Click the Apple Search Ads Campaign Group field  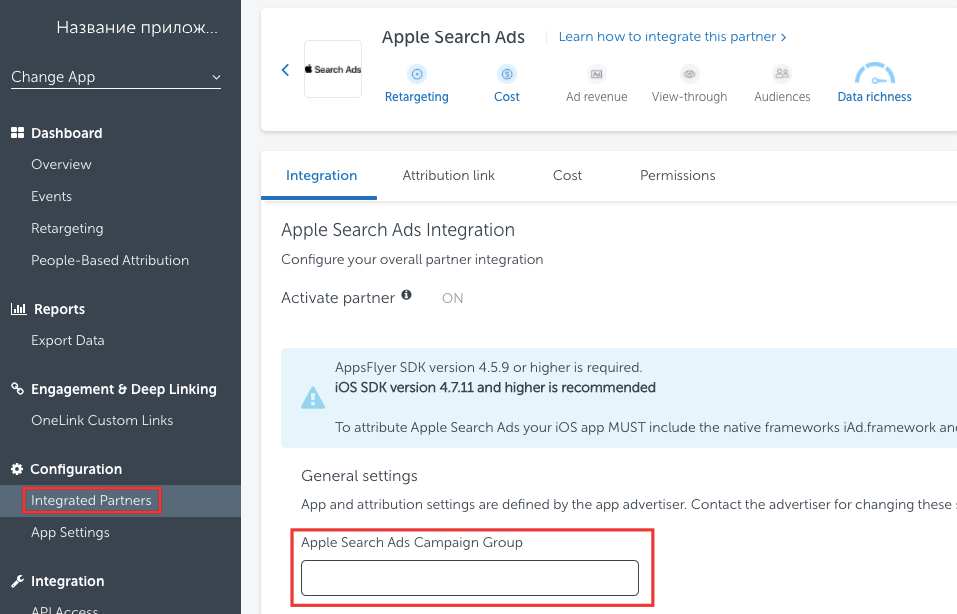[469, 578]
